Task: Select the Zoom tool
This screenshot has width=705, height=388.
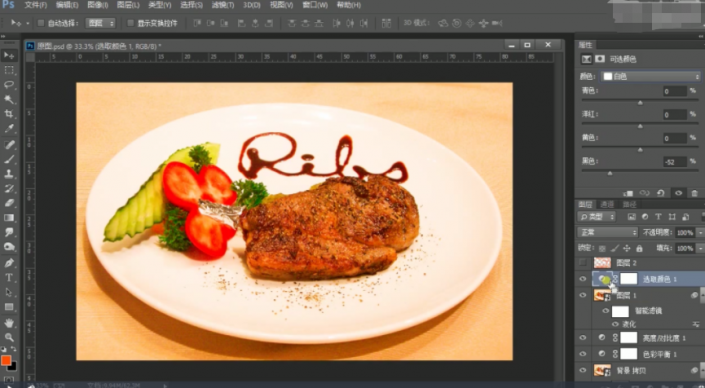Action: point(9,337)
